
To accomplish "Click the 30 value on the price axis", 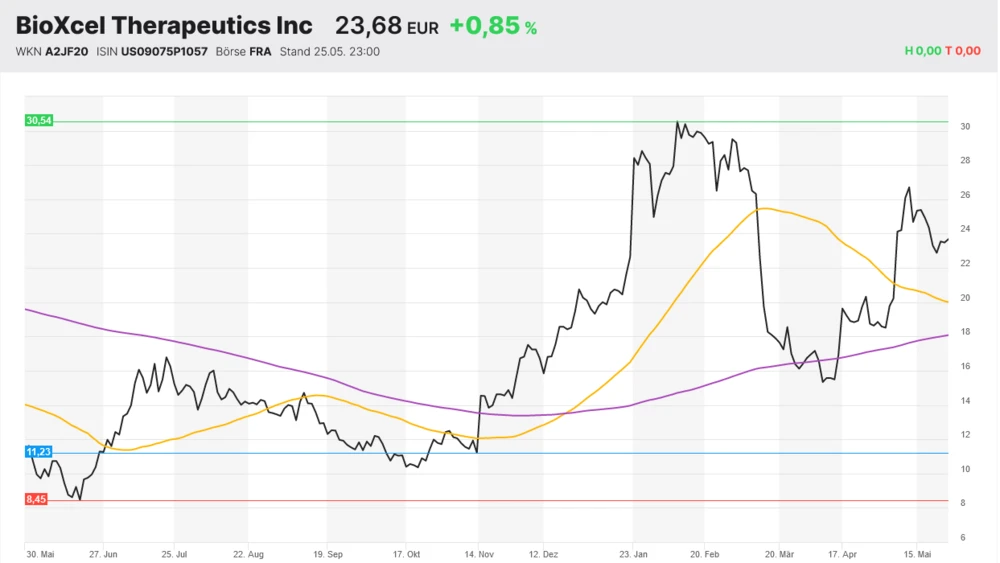I will pyautogui.click(x=965, y=127).
